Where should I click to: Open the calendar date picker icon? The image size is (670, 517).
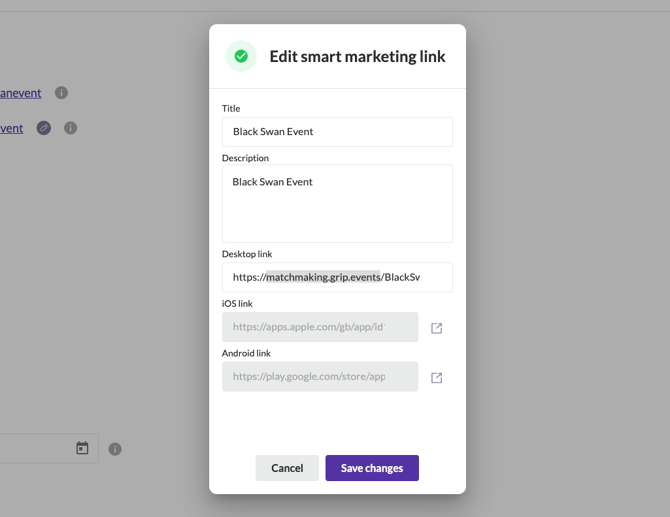coord(82,448)
